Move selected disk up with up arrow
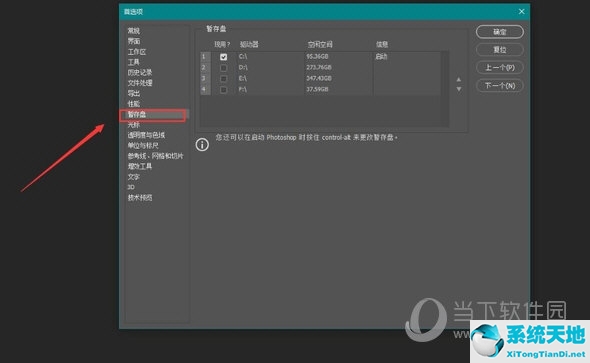This screenshot has width=590, height=363. (x=459, y=79)
